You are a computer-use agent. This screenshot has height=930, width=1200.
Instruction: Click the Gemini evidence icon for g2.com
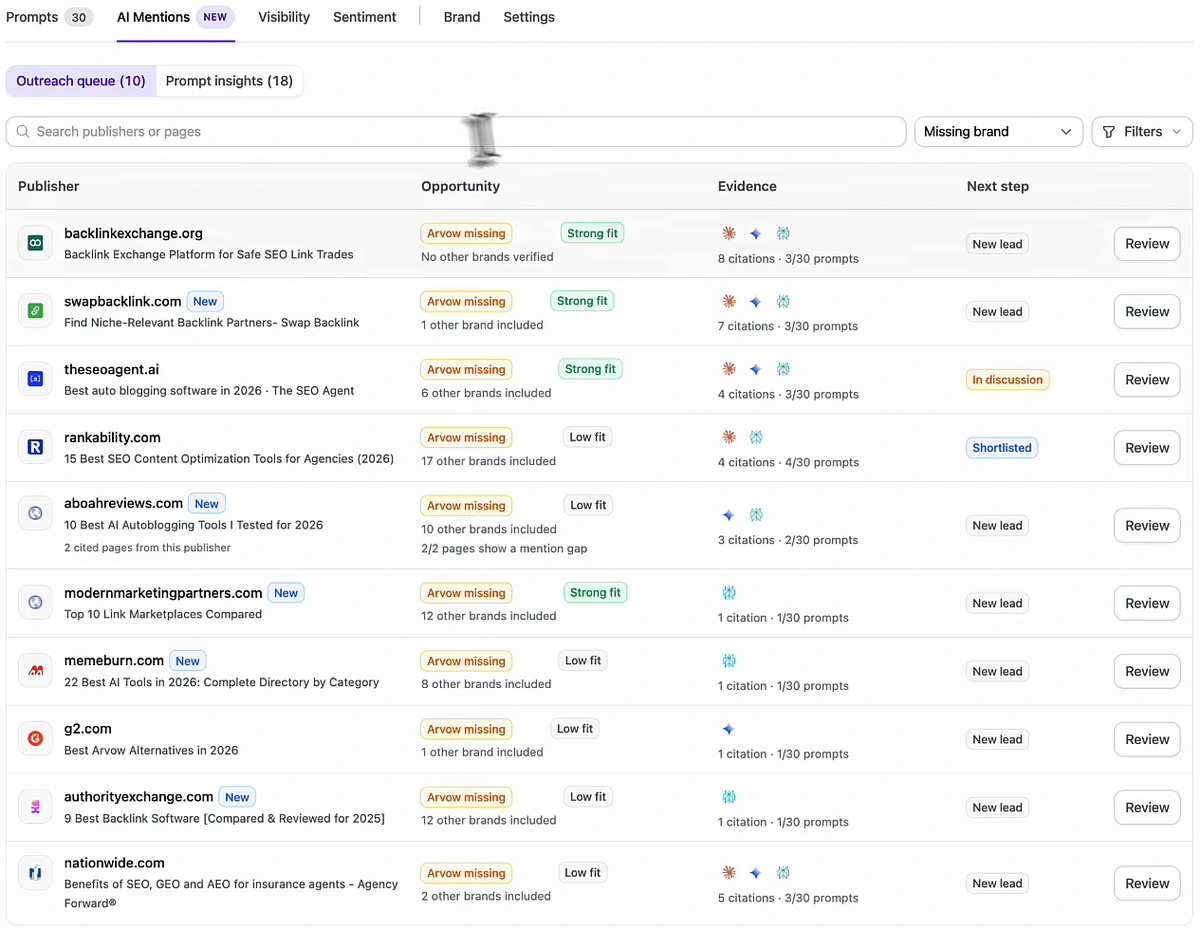[x=729, y=729]
